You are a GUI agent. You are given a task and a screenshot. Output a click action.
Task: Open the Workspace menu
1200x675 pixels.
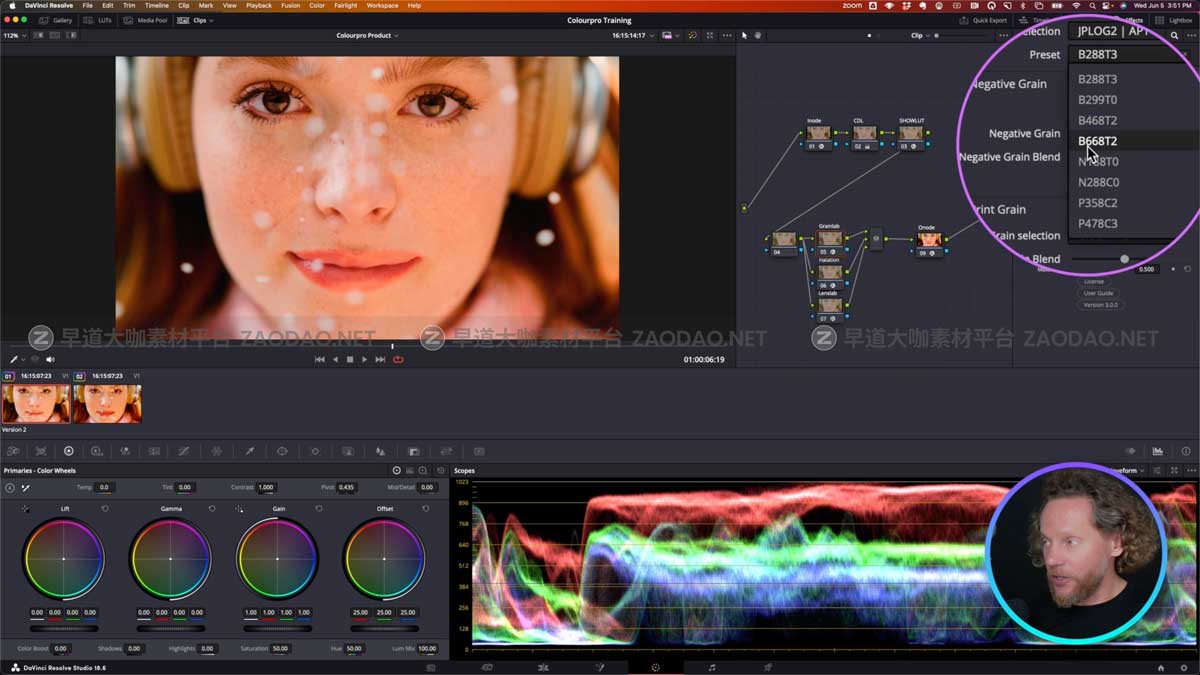point(382,5)
